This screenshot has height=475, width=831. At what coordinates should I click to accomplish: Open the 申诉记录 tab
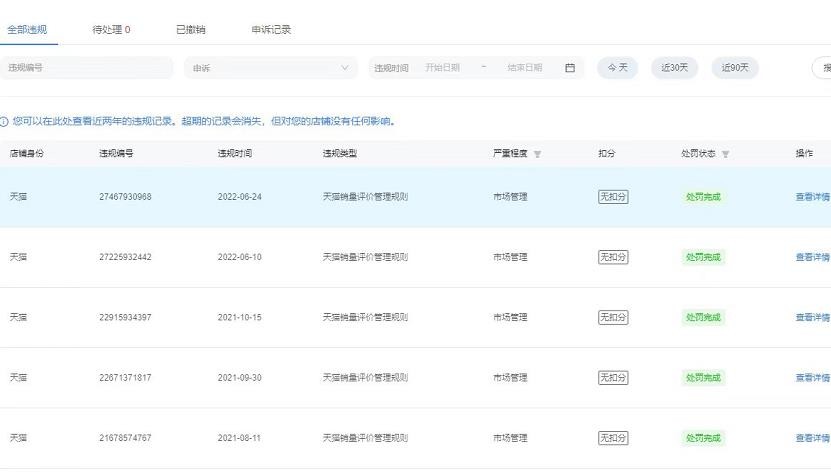tap(271, 30)
